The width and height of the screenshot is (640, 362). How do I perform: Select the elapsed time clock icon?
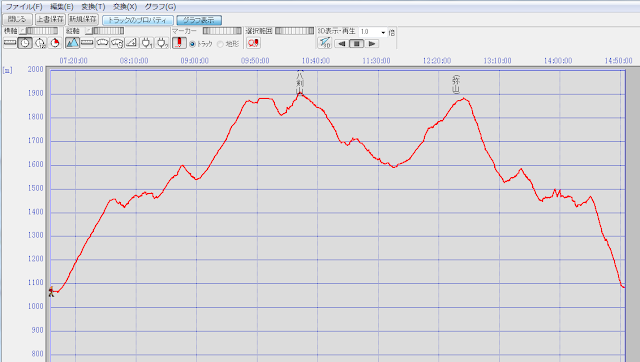(40, 42)
